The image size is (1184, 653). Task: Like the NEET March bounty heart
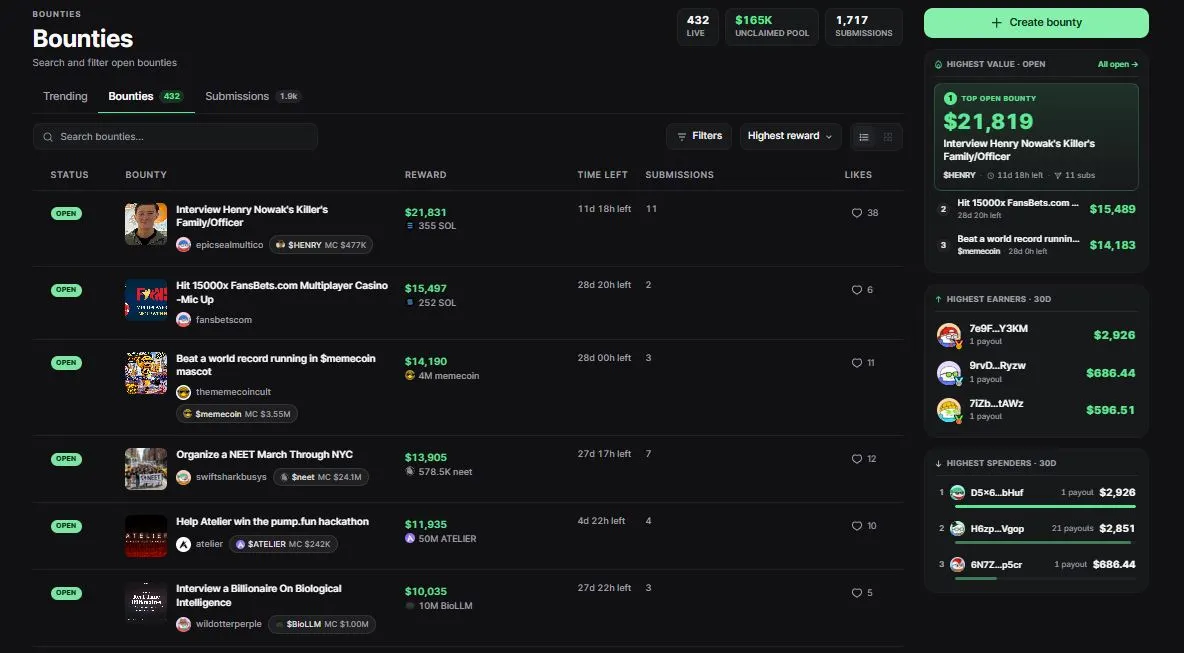856,459
